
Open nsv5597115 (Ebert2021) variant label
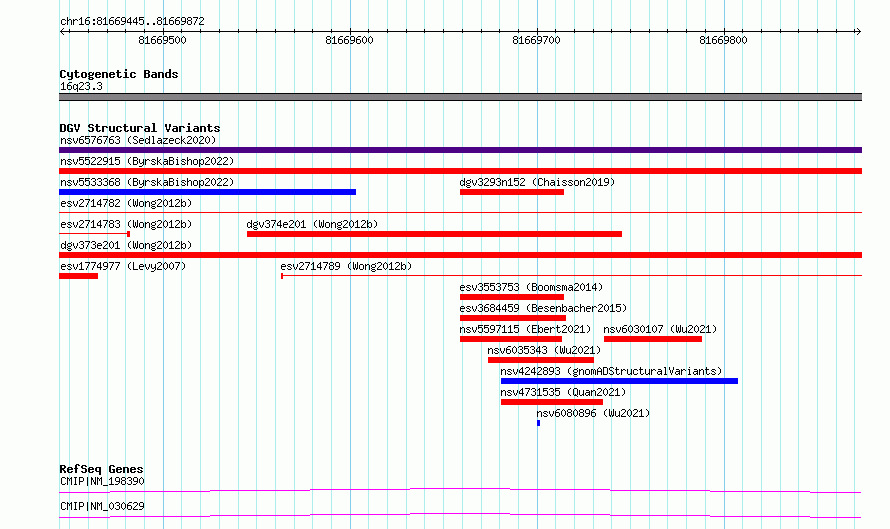click(x=525, y=329)
